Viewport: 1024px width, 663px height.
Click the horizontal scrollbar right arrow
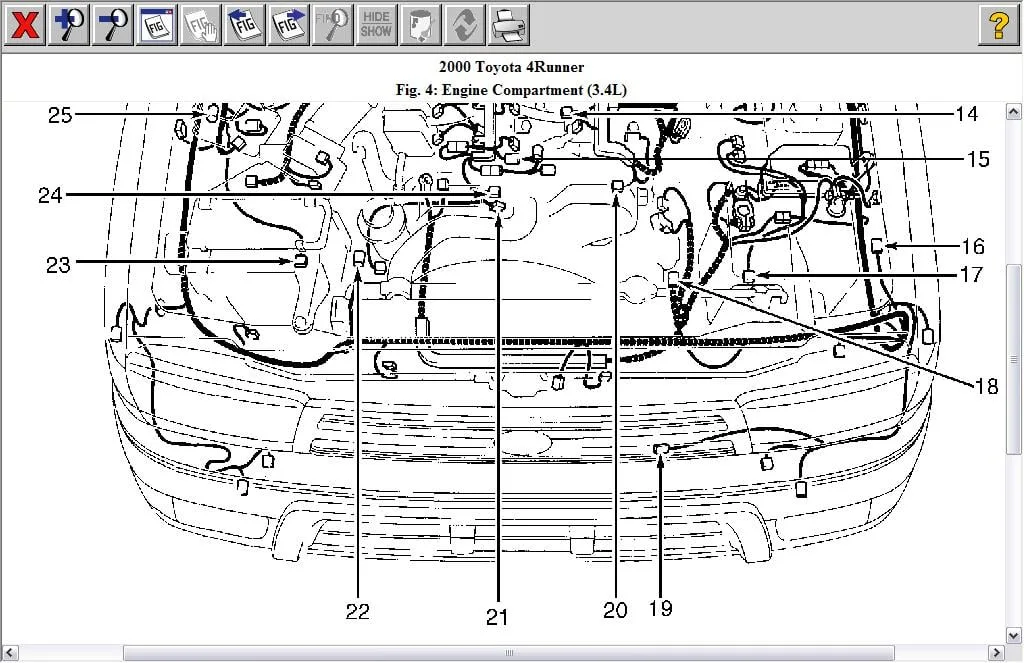coord(996,653)
